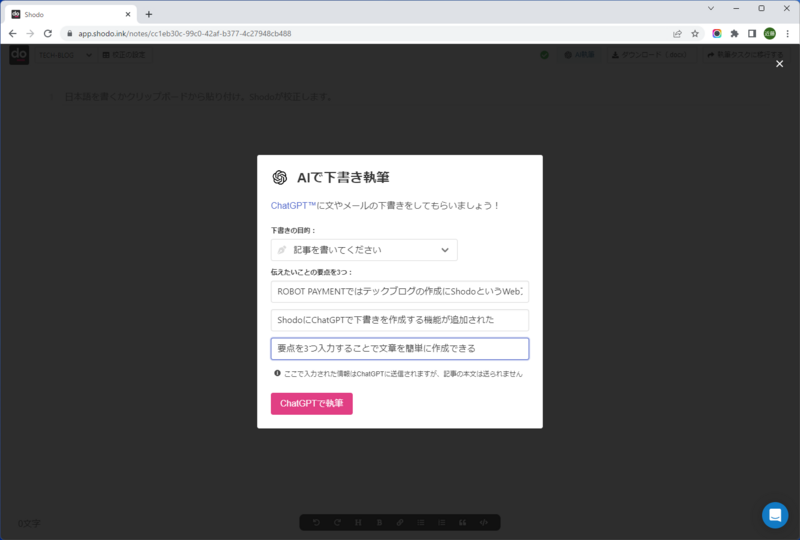Open the chat support widget bubble
The width and height of the screenshot is (800, 540).
(x=774, y=515)
